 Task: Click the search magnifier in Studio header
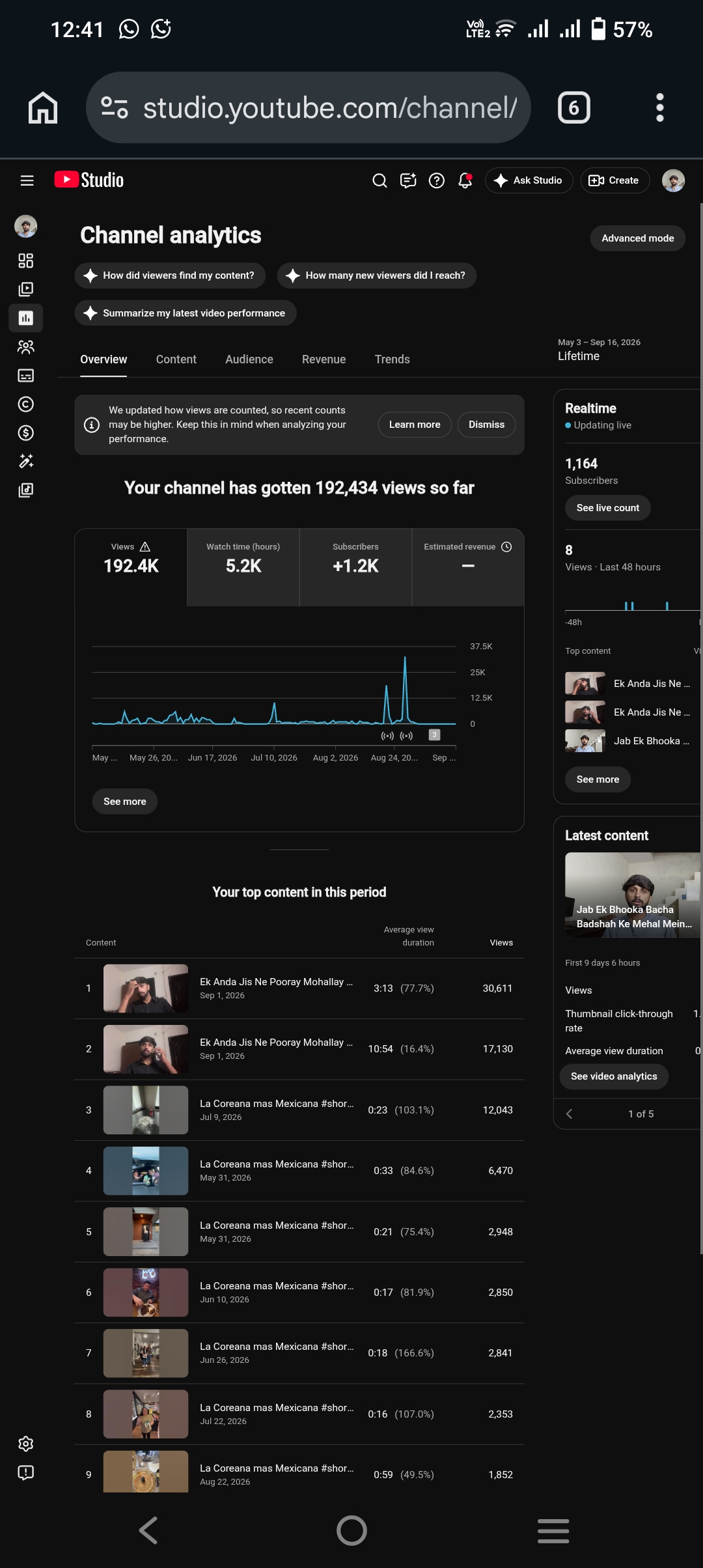pyautogui.click(x=379, y=180)
